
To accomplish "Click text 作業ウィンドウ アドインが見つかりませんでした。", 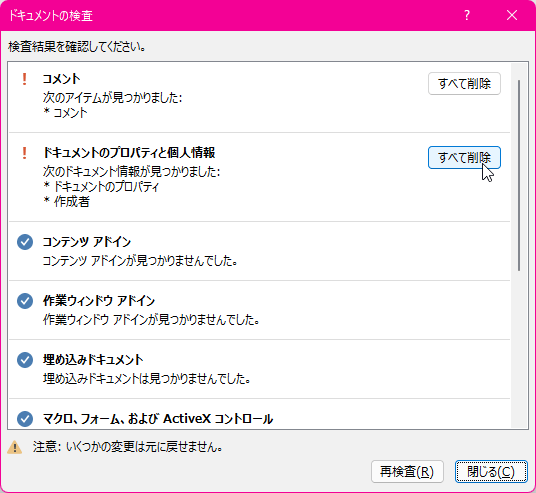I will coord(151,320).
